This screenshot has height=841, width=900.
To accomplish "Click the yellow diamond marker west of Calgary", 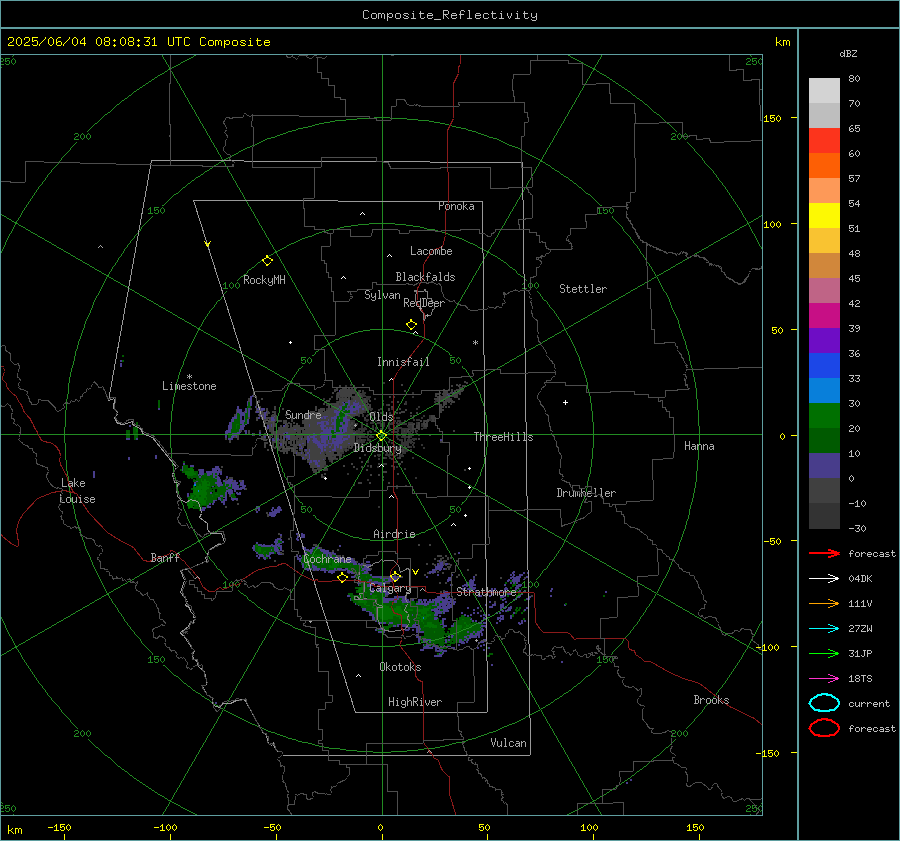I will click(342, 577).
